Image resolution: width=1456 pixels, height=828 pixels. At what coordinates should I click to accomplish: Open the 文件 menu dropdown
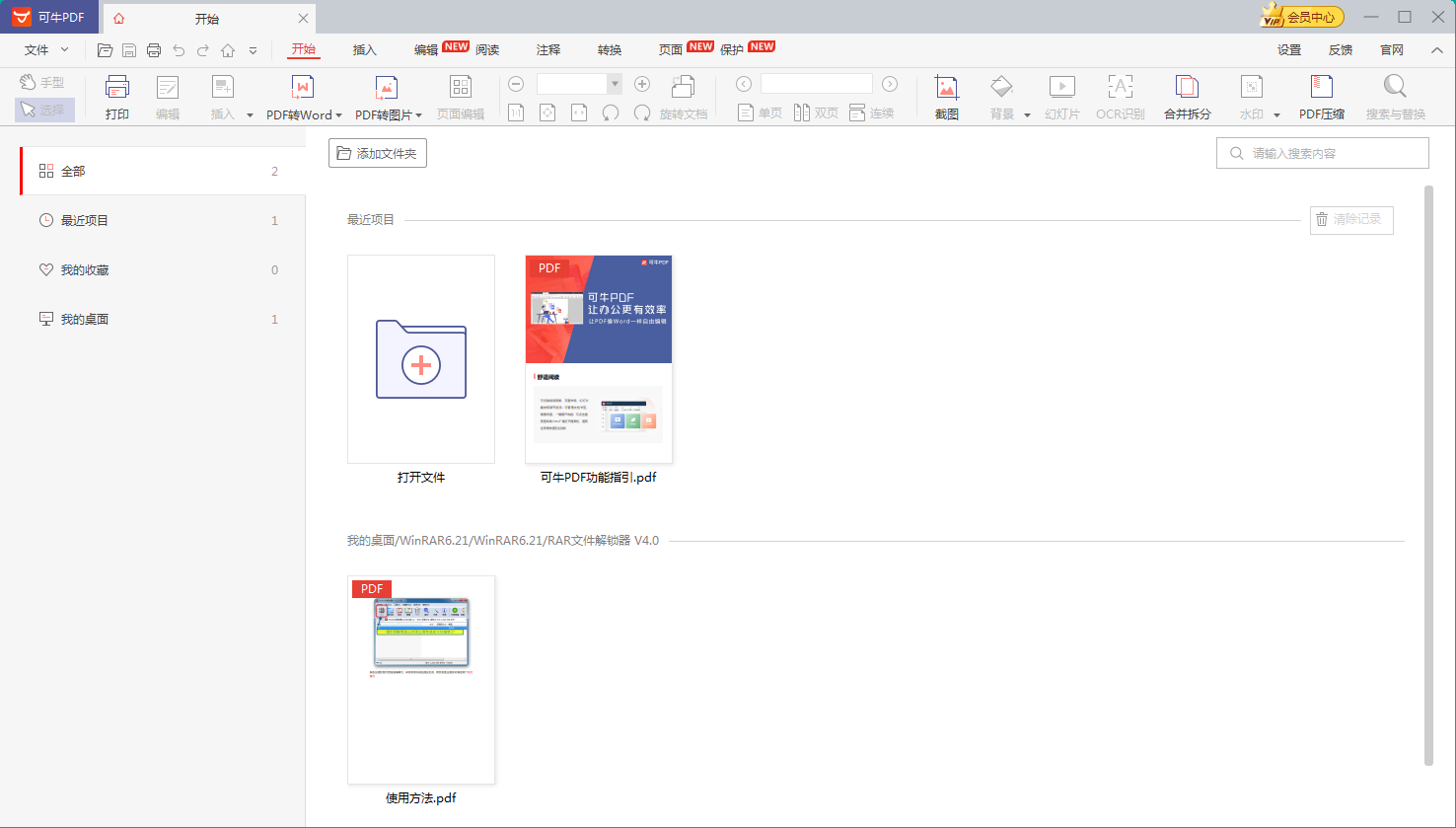click(x=46, y=50)
